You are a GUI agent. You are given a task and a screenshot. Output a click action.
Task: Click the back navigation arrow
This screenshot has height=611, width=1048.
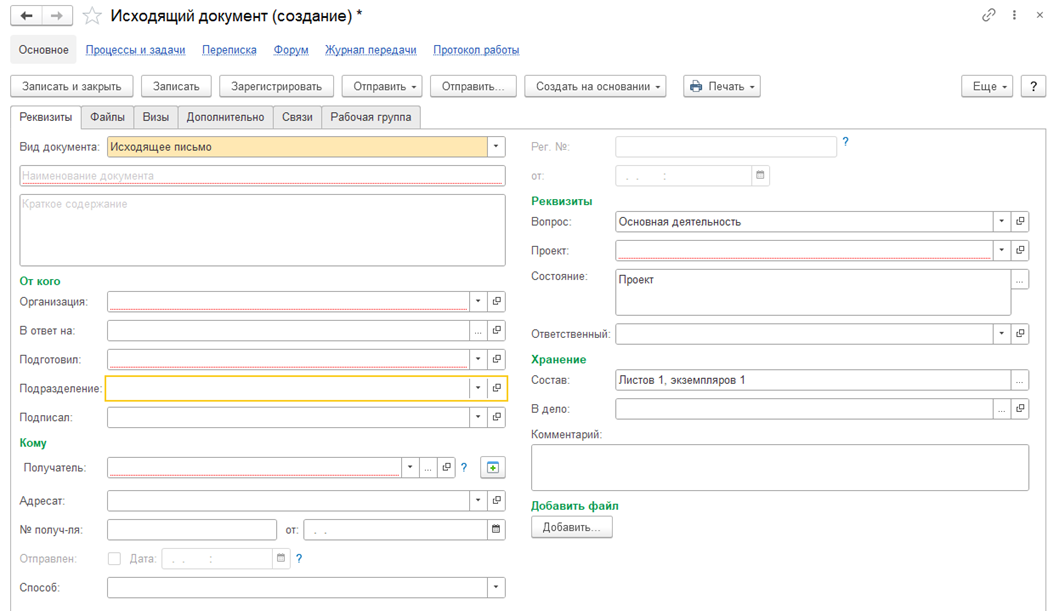click(25, 15)
